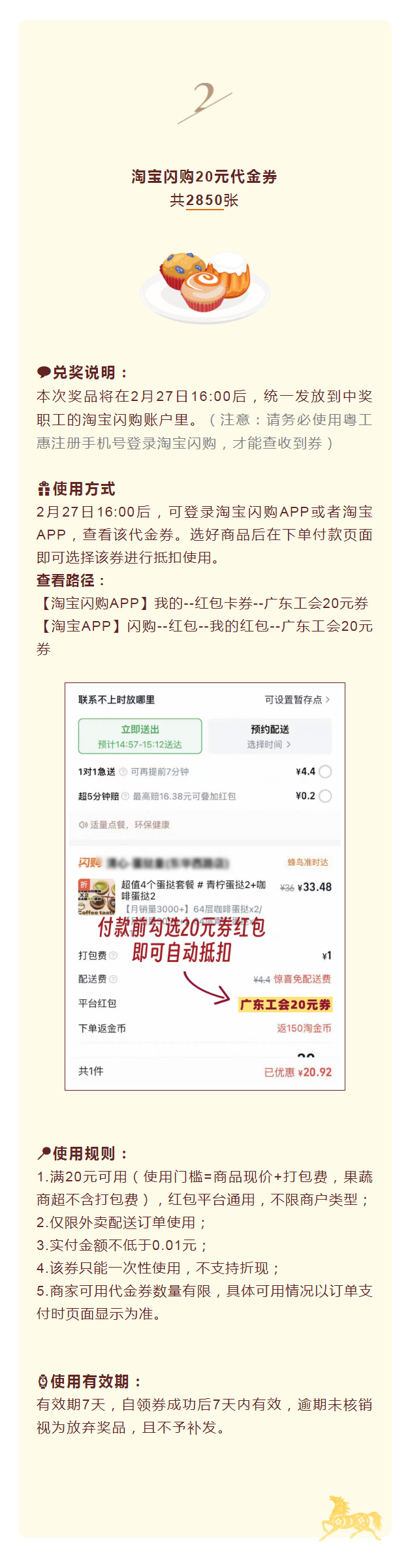Click the 闪购 store header label

click(x=89, y=863)
